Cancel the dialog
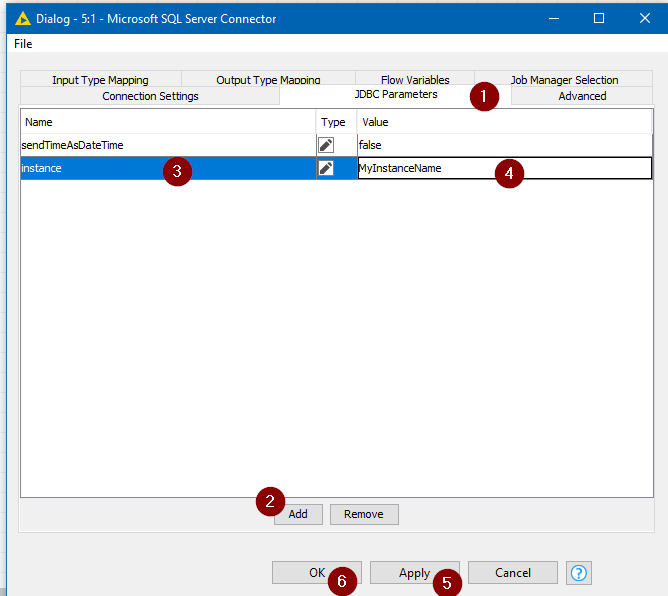The height and width of the screenshot is (596, 668). [x=512, y=572]
